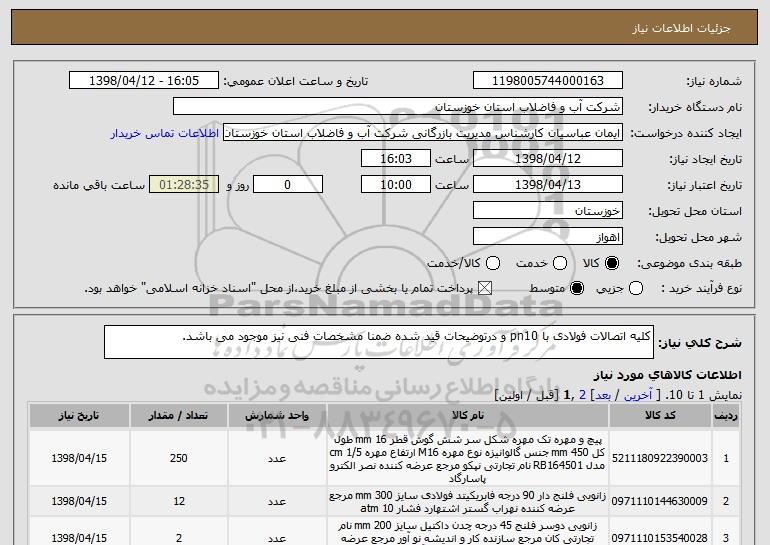Image resolution: width=770 pixels, height=545 pixels.
Task: Click the quantity 250 cell
Action: pyautogui.click(x=178, y=458)
